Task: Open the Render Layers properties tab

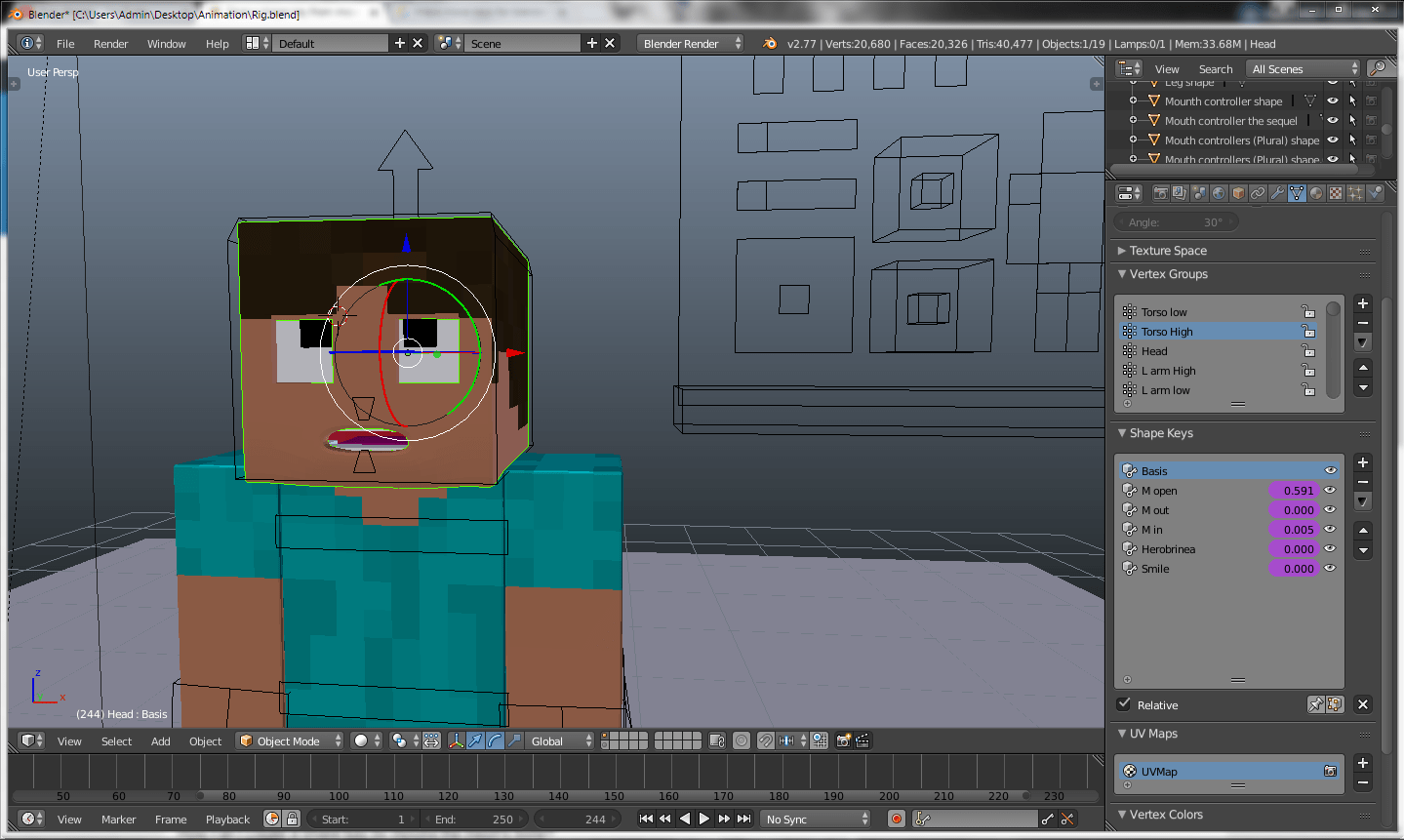Action: pos(1180,193)
